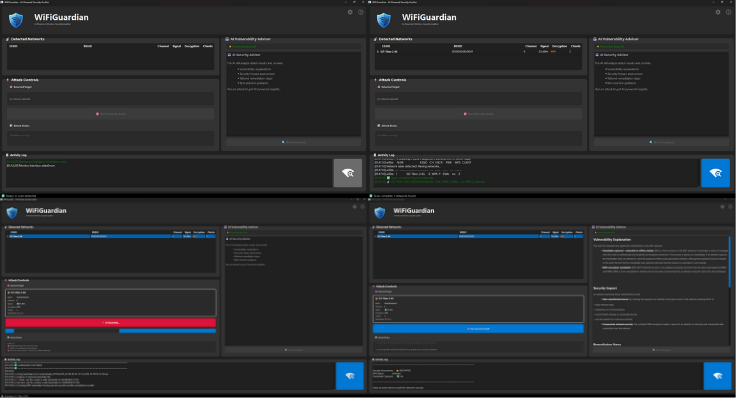Click 'Scan complete' status bar text
736x398 pixels.
[x=395, y=196]
